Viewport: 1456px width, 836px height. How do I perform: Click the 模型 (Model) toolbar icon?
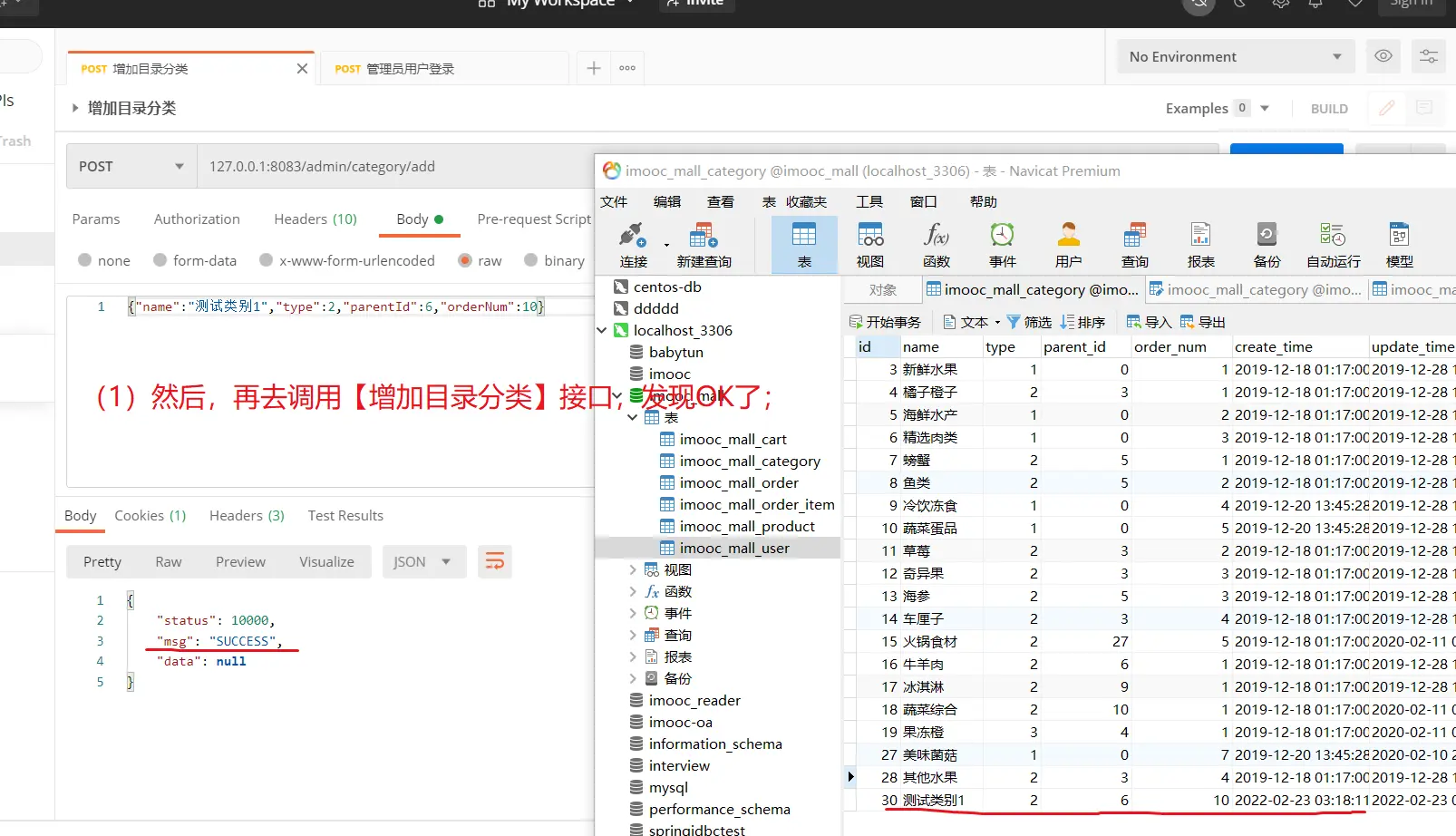click(1399, 245)
